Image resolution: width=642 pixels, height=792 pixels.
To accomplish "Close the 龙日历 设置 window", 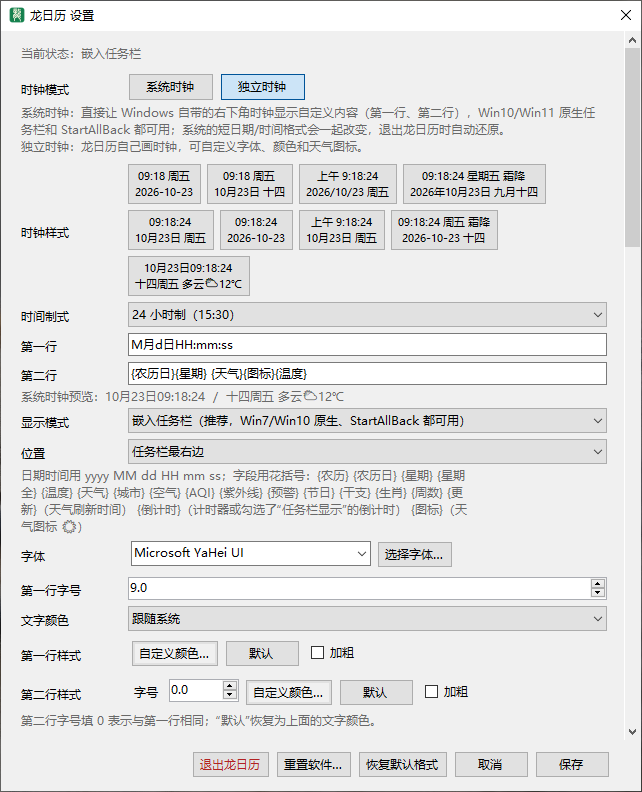I will 626,15.
